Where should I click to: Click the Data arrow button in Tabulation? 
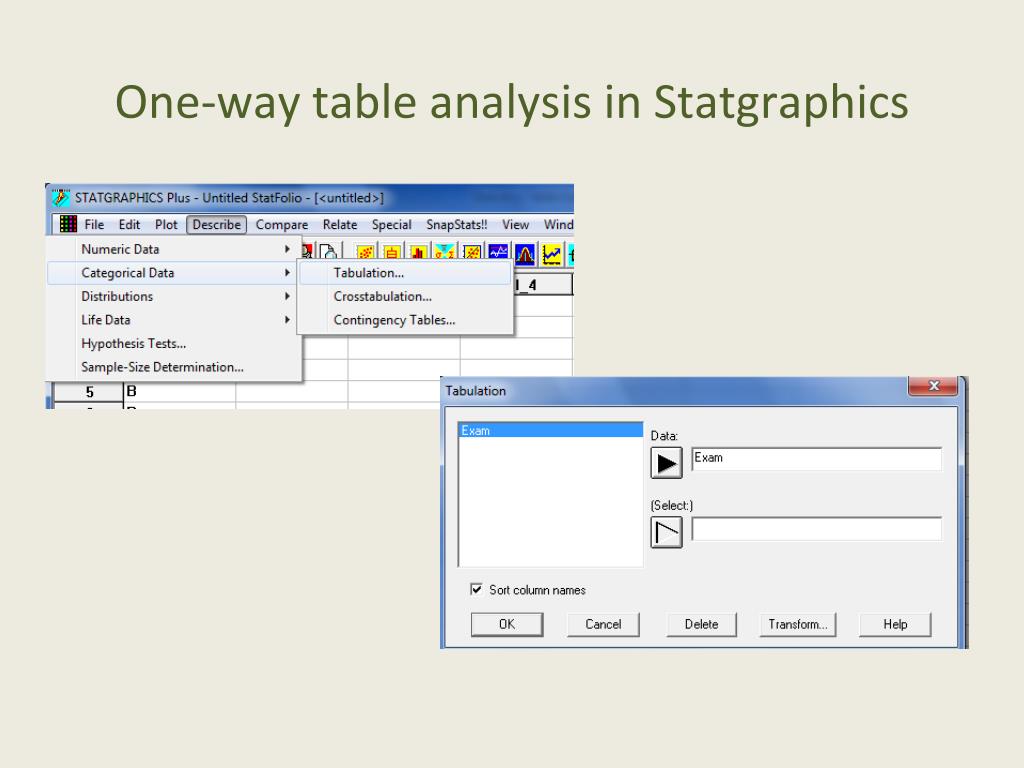point(666,463)
